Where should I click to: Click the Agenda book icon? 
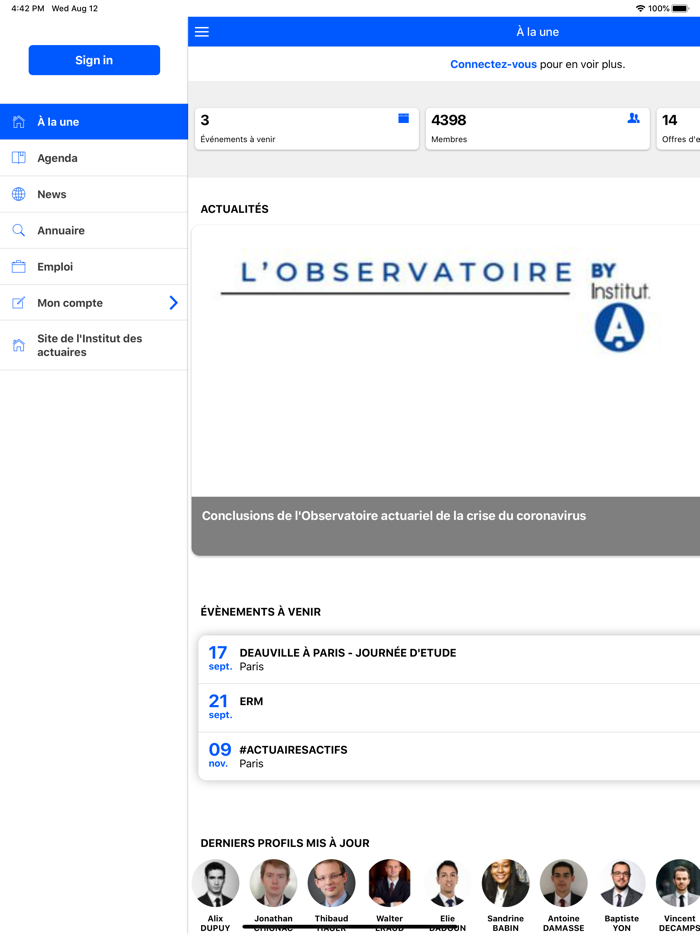(x=19, y=158)
